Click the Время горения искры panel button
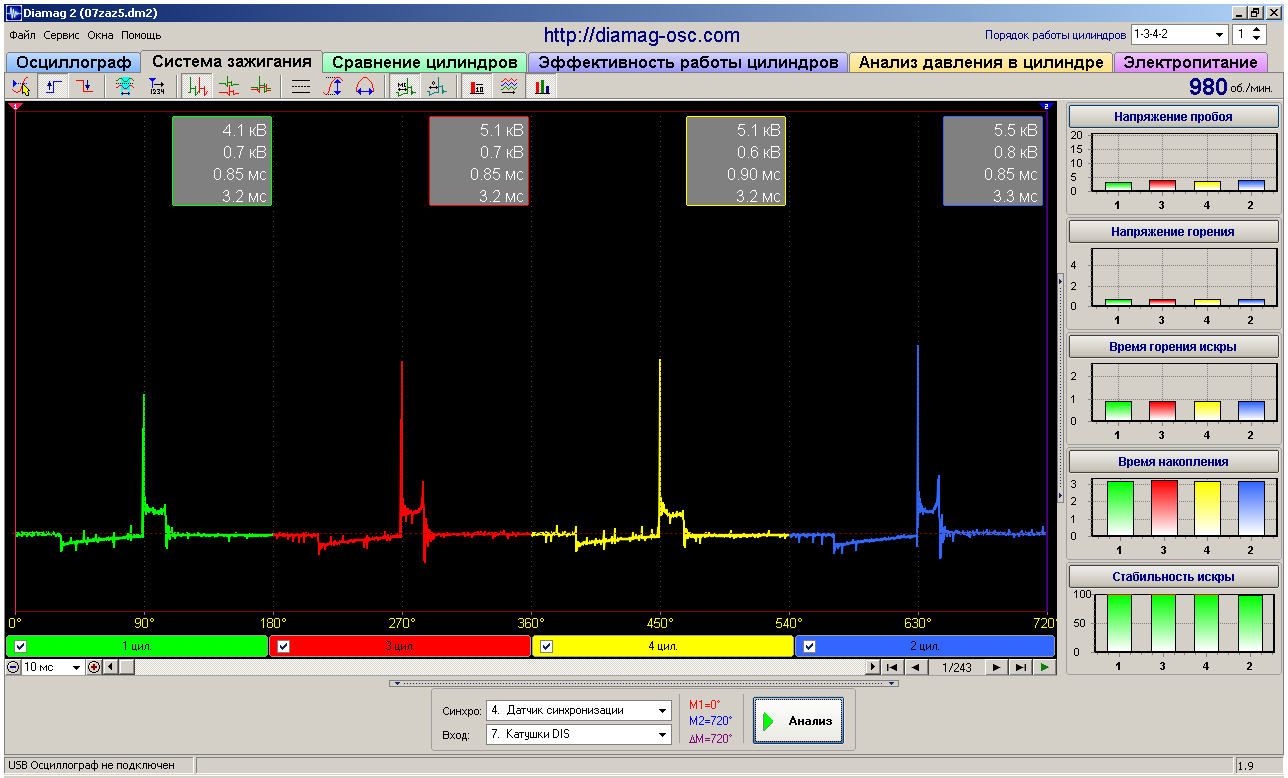This screenshot has width=1288, height=778. tap(1173, 347)
